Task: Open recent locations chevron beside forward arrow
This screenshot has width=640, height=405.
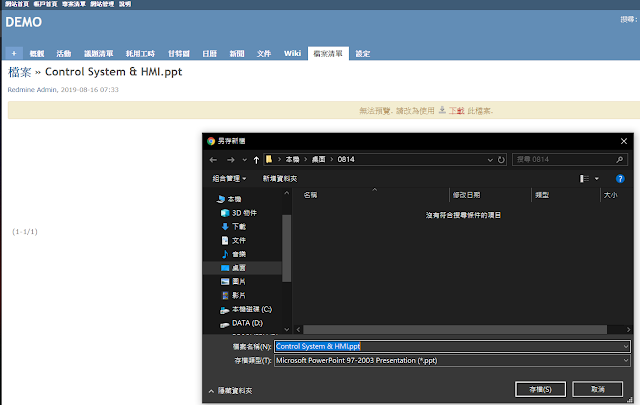Action: click(244, 160)
